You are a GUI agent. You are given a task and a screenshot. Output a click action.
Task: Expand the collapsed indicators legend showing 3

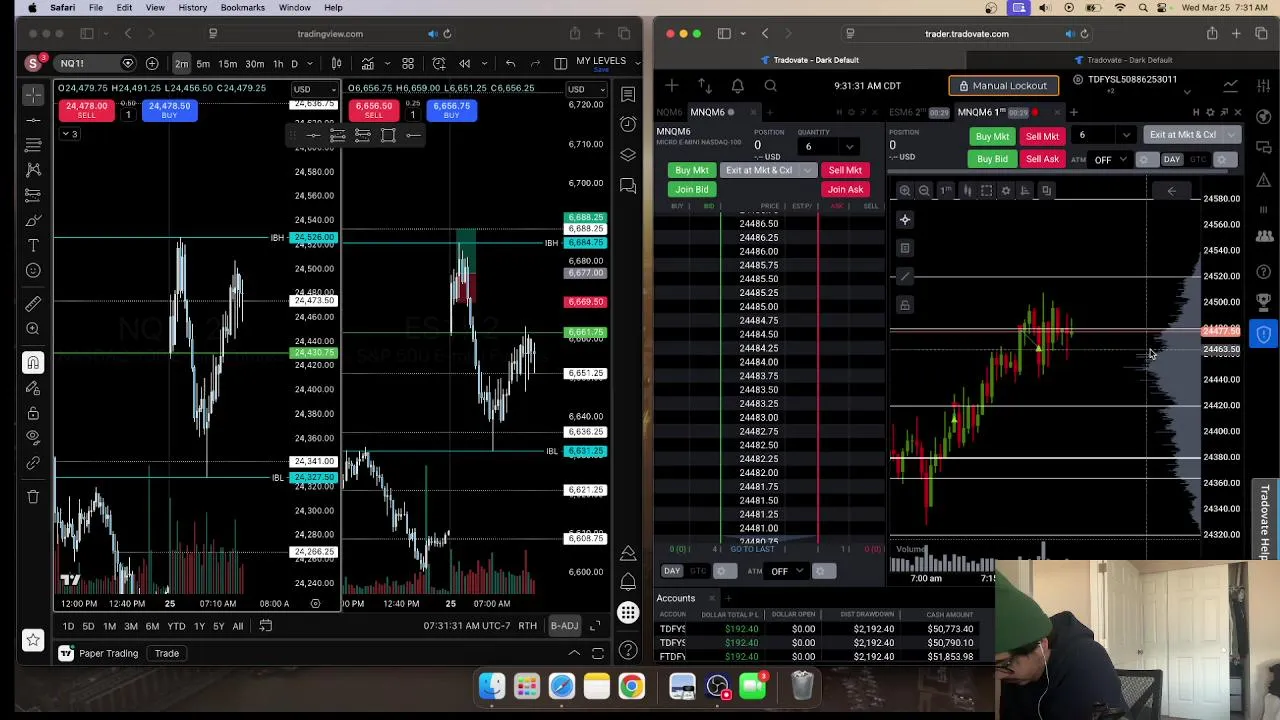(68, 134)
